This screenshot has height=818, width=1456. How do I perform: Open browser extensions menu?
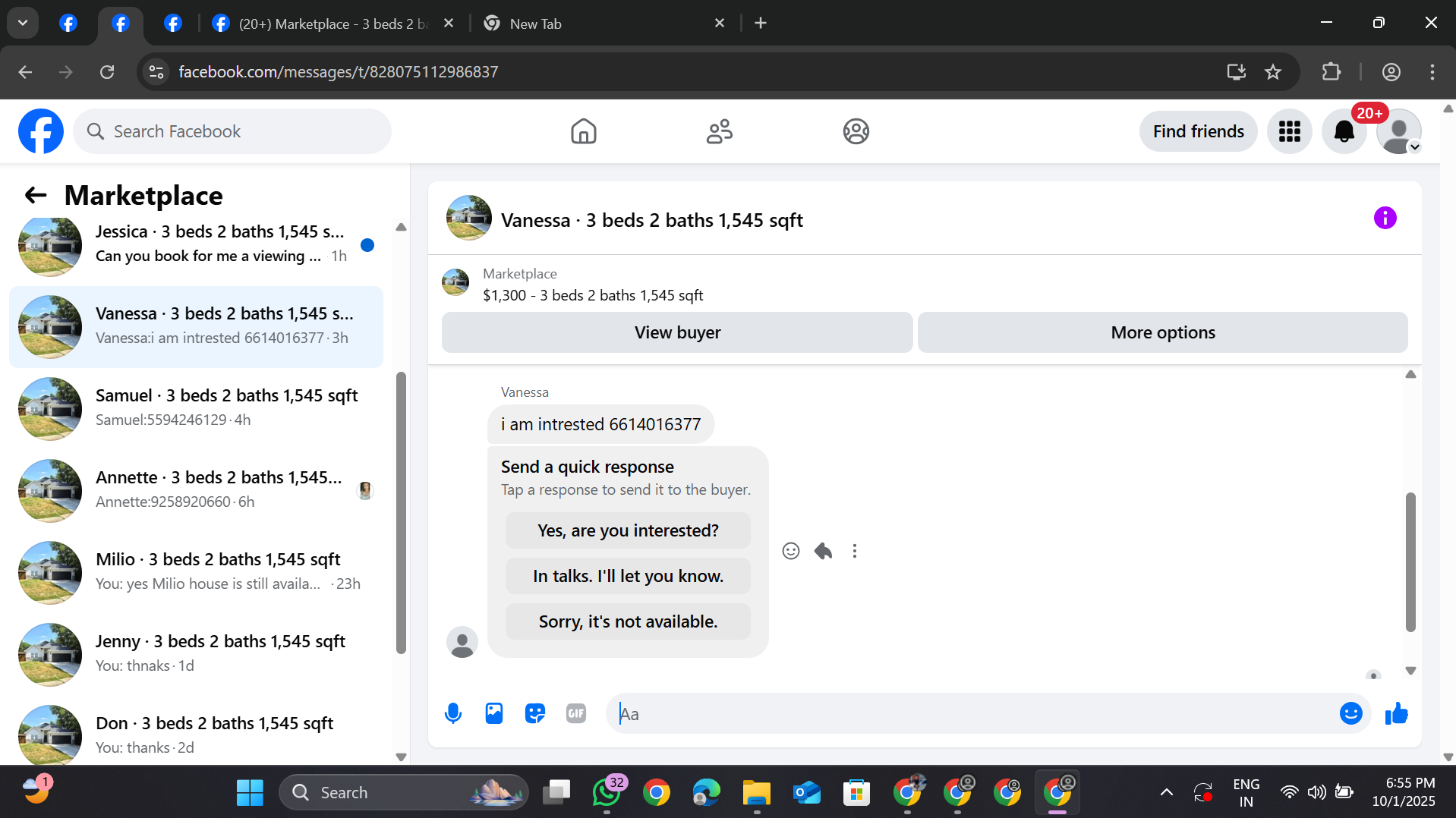pos(1331,72)
